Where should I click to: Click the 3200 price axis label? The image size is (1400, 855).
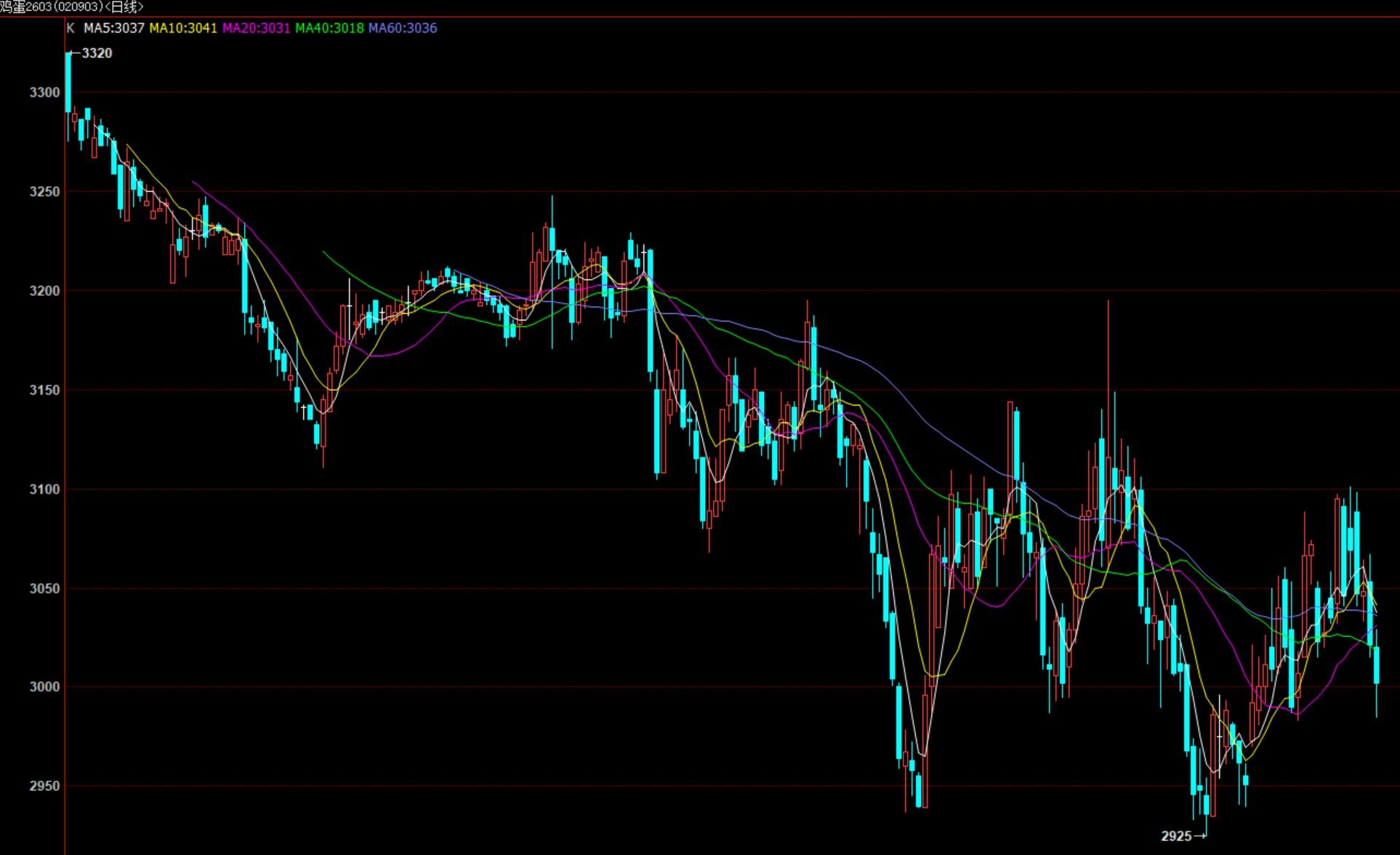pyautogui.click(x=44, y=291)
